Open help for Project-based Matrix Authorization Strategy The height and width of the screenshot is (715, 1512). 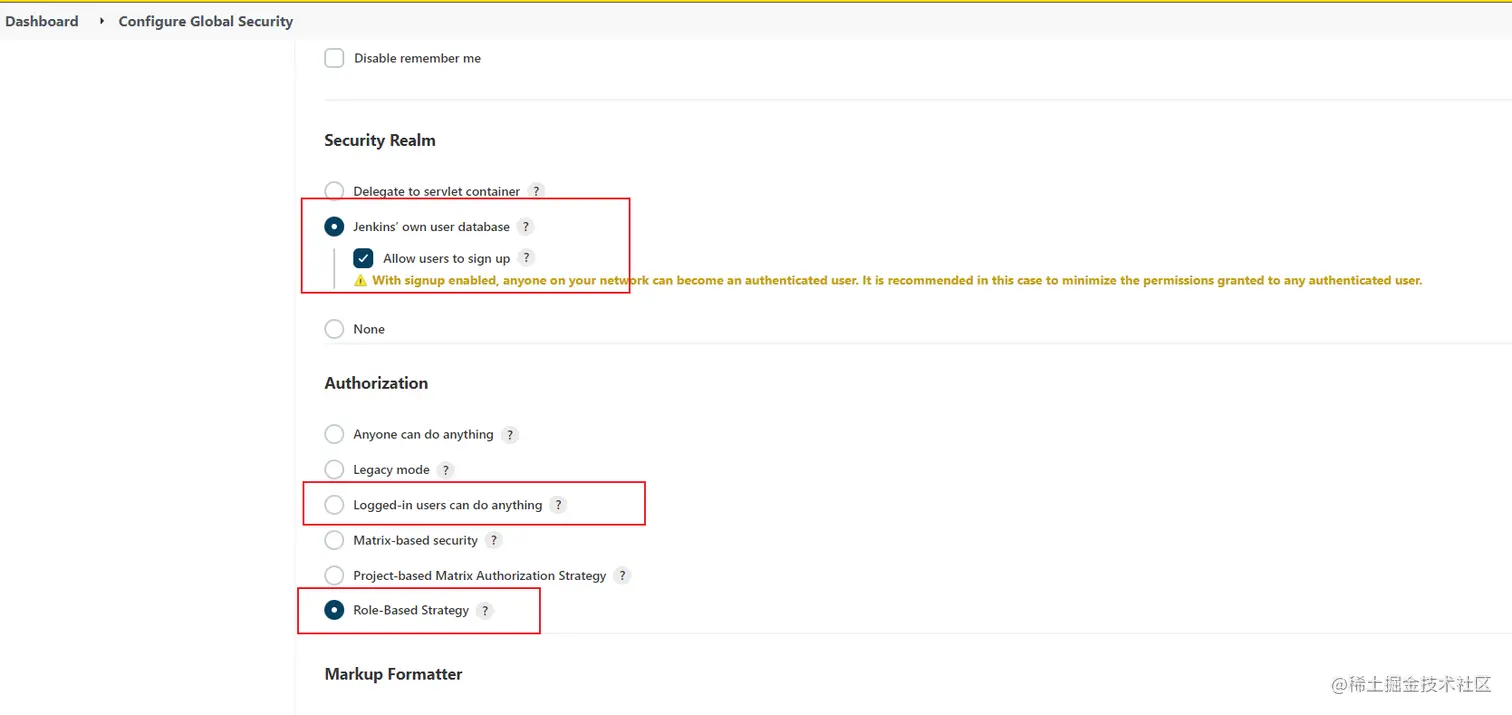point(622,576)
